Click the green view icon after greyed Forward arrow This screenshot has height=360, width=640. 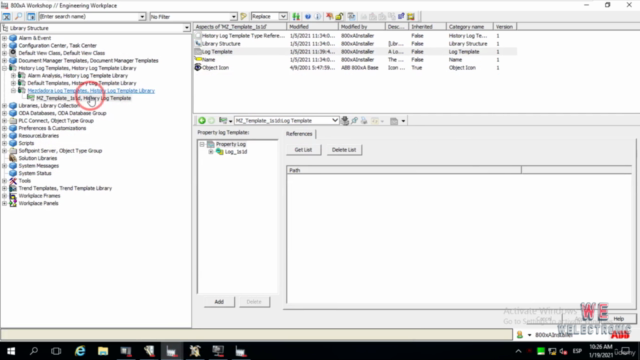(223, 121)
